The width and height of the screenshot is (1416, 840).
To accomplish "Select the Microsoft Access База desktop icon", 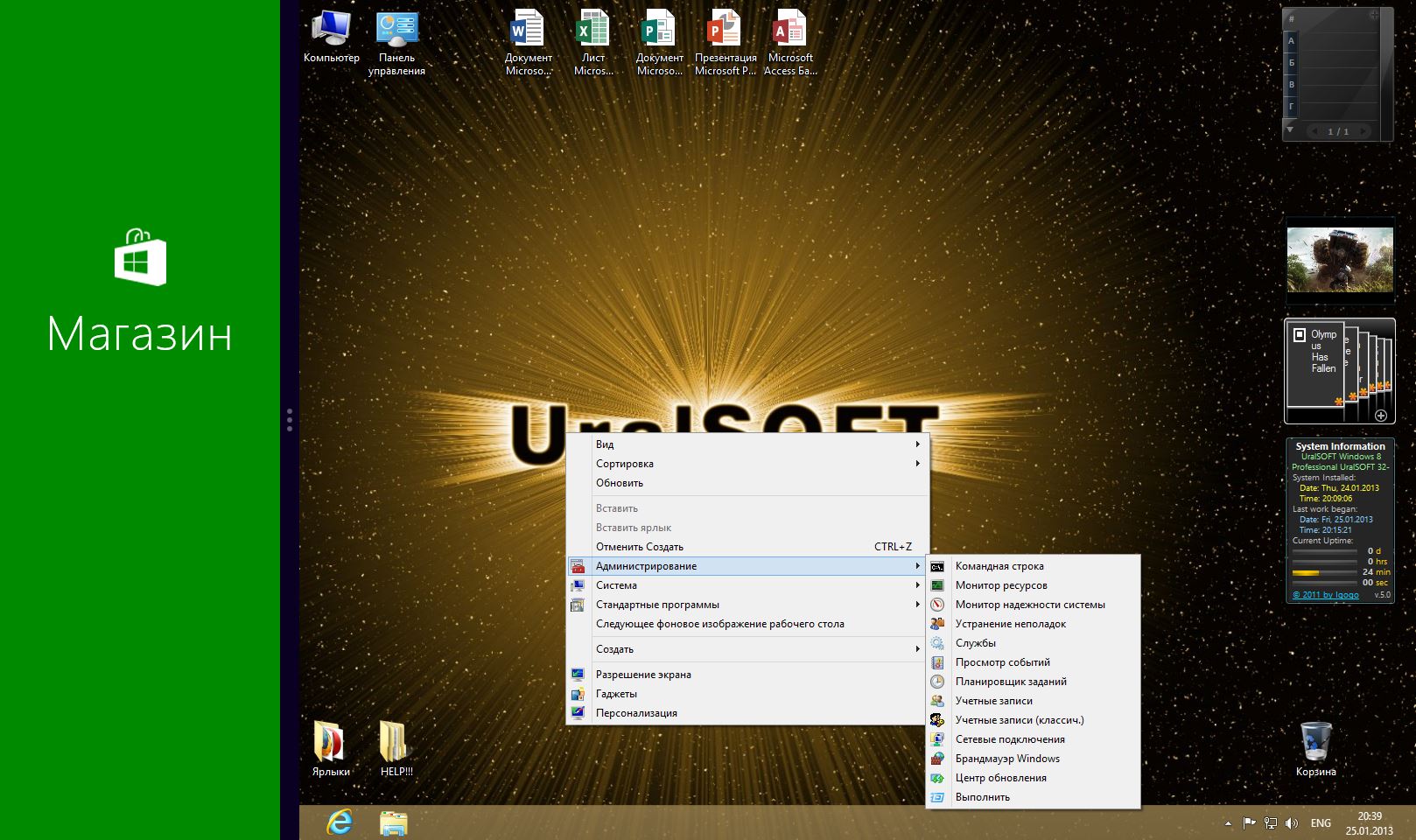I will 790,43.
